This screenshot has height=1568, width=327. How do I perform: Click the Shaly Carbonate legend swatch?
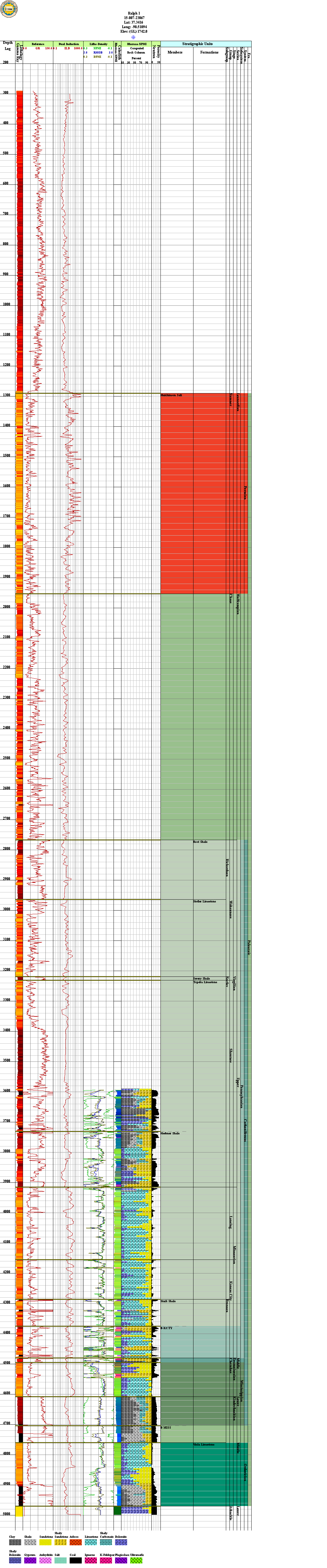pos(106,1542)
